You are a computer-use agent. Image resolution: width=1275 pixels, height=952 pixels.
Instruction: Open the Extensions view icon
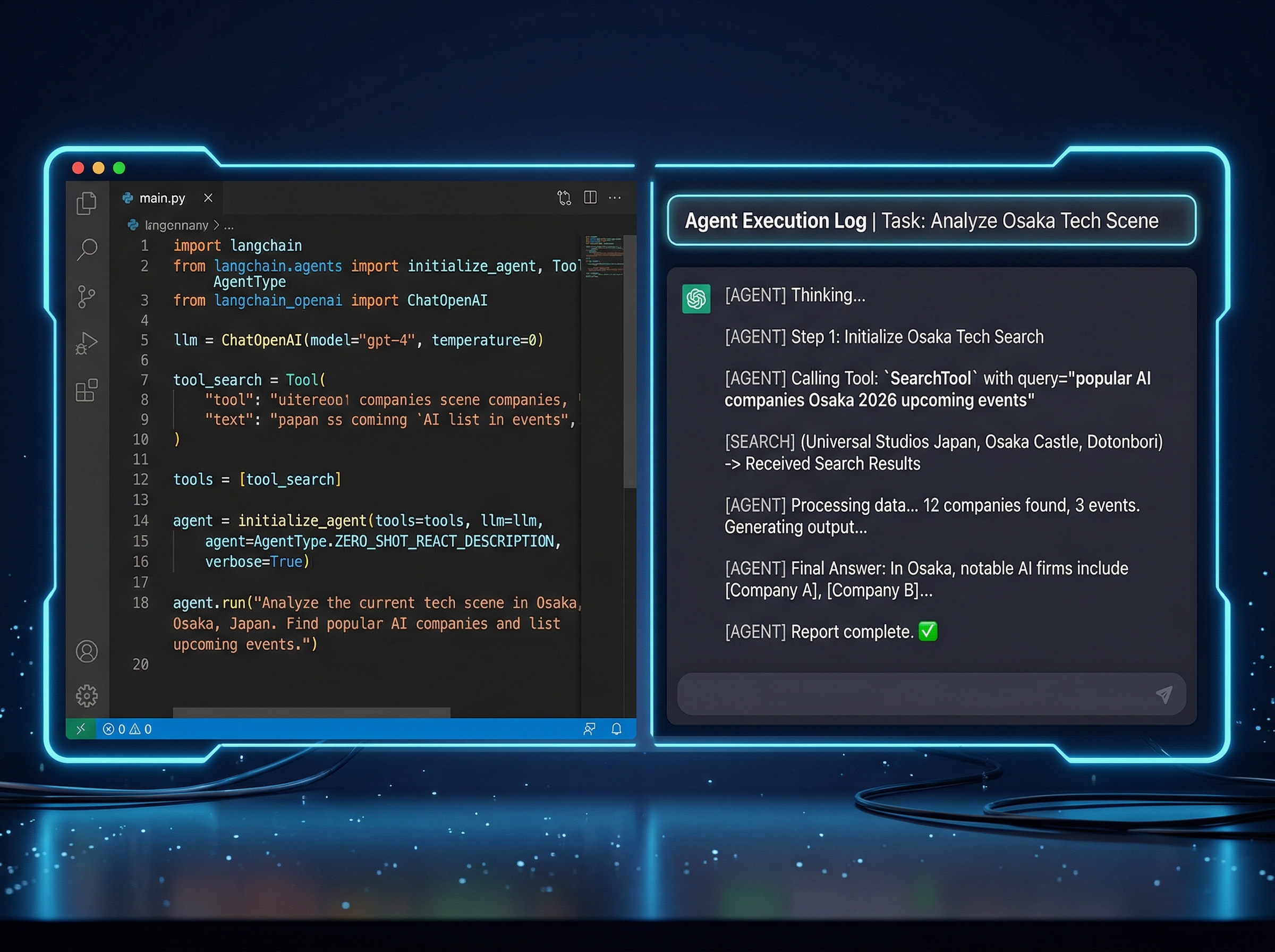point(87,390)
